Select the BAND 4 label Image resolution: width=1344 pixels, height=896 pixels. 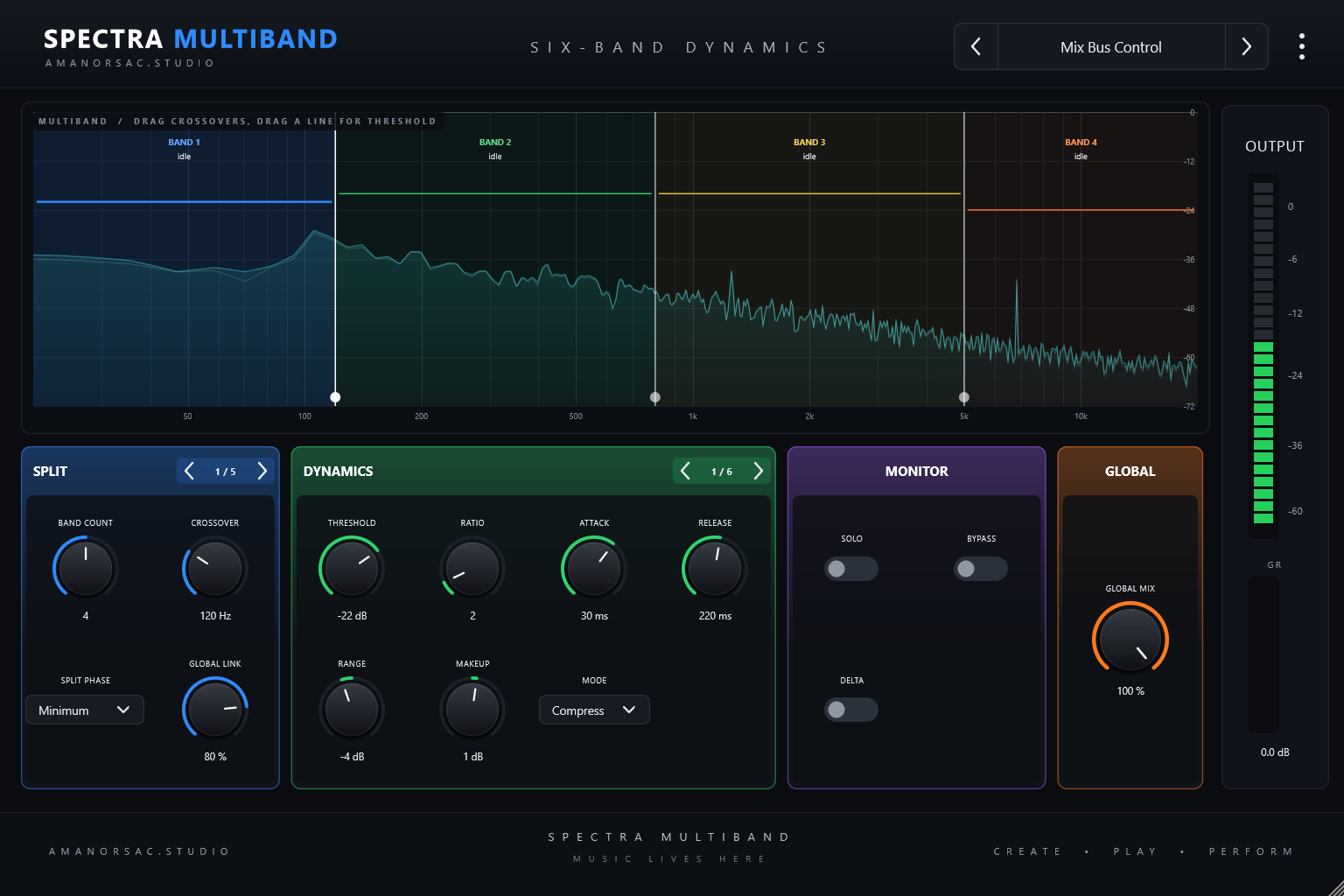[1081, 142]
